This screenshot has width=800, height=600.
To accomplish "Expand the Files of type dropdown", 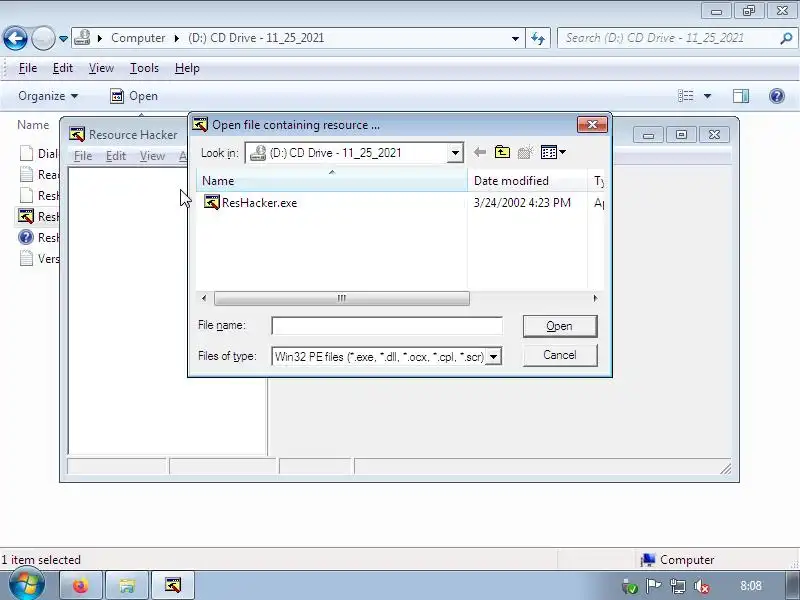I will 493,357.
